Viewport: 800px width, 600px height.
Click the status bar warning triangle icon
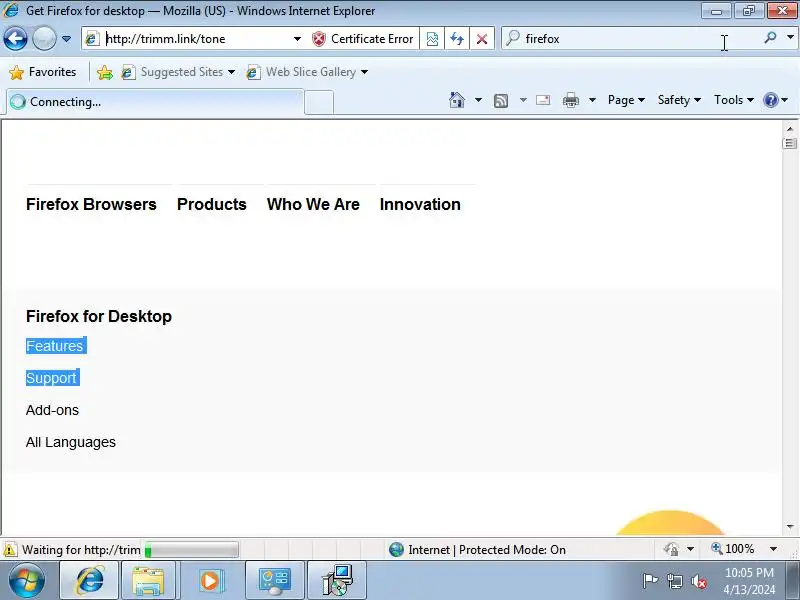(x=10, y=550)
